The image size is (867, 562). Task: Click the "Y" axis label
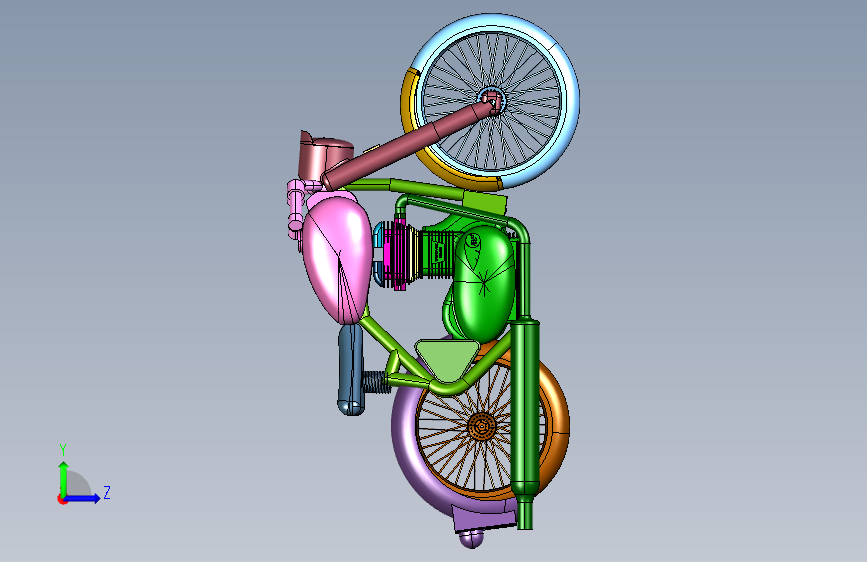pyautogui.click(x=63, y=450)
